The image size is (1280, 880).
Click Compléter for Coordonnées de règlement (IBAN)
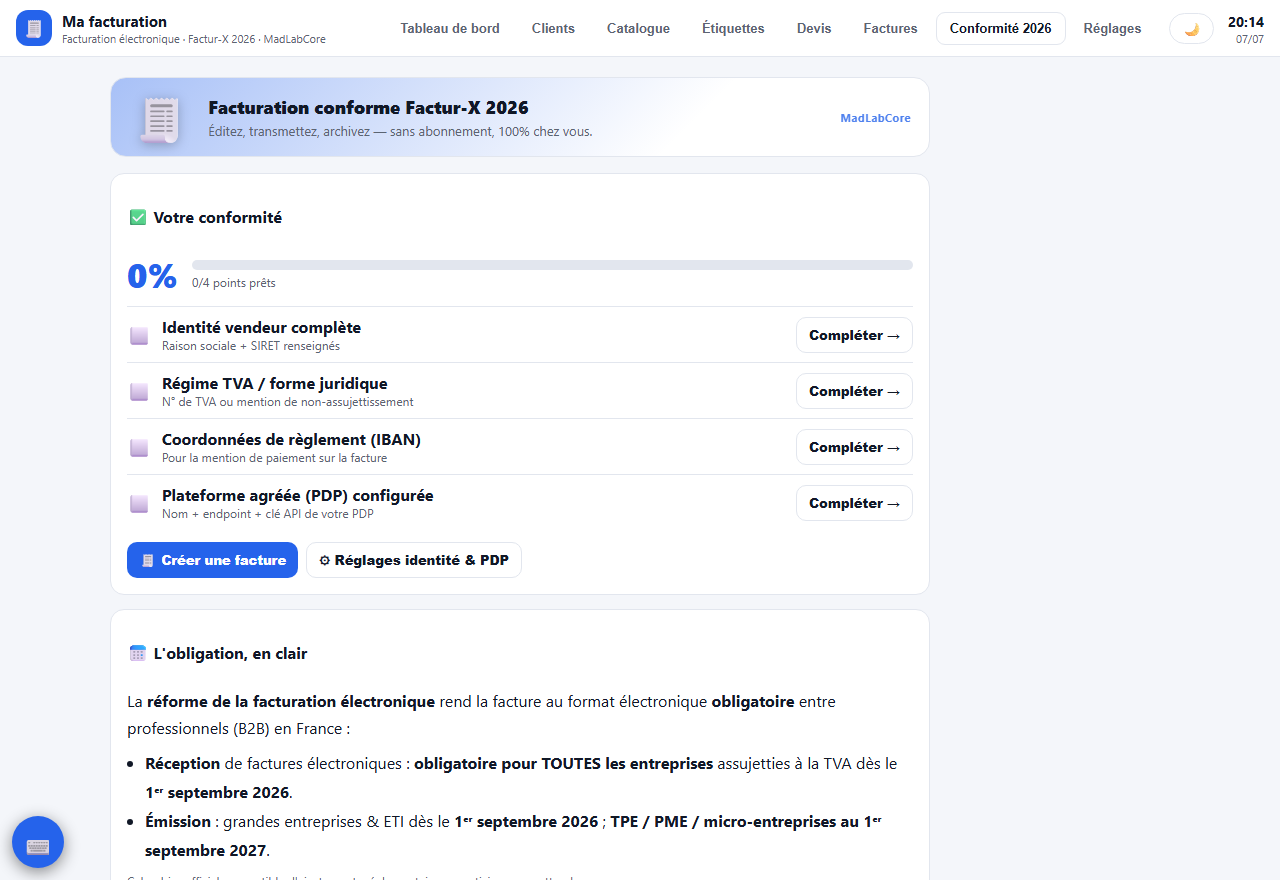click(x=854, y=447)
